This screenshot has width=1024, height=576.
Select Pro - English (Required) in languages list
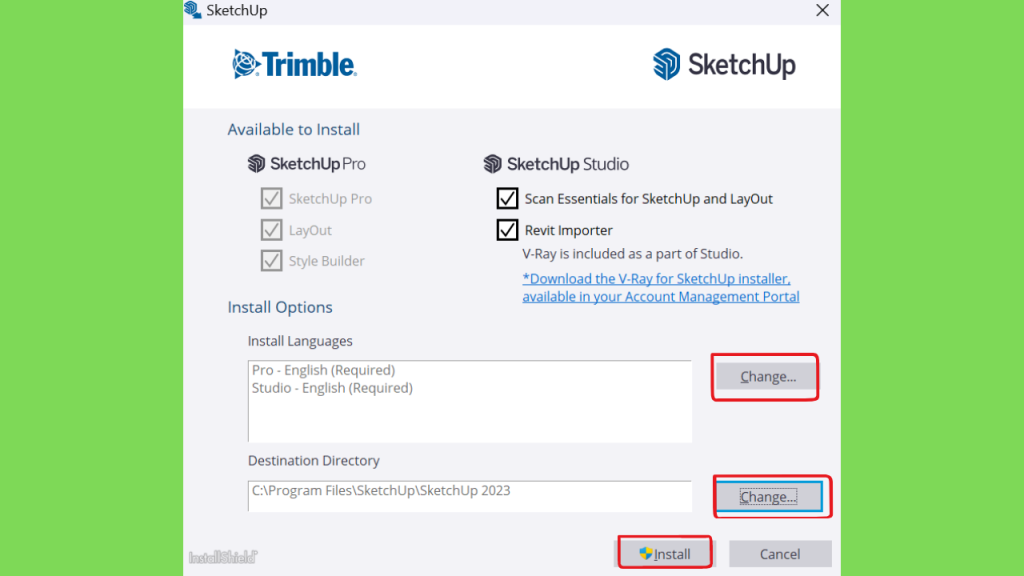tap(323, 370)
